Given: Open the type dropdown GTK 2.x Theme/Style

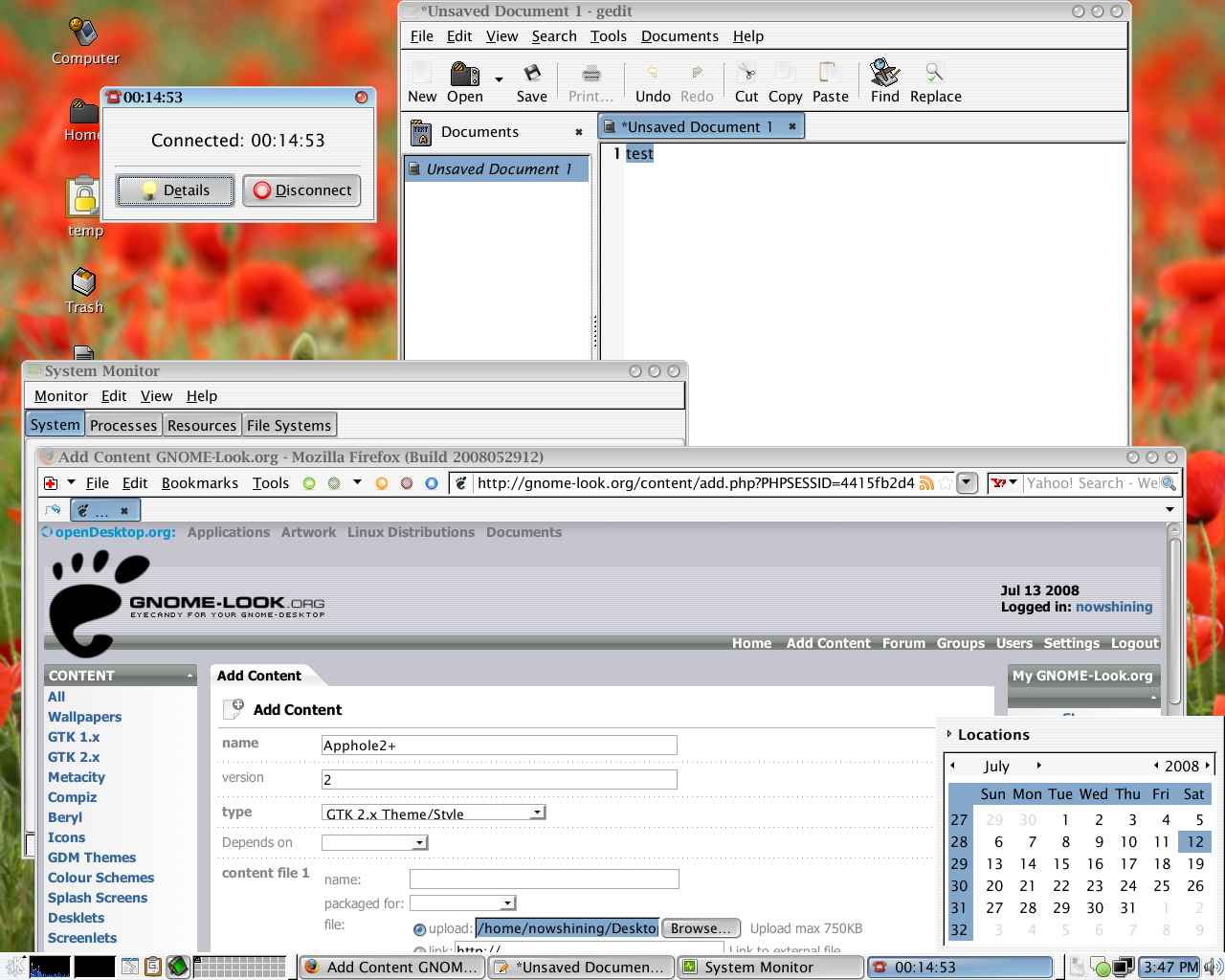Looking at the screenshot, I should [434, 813].
